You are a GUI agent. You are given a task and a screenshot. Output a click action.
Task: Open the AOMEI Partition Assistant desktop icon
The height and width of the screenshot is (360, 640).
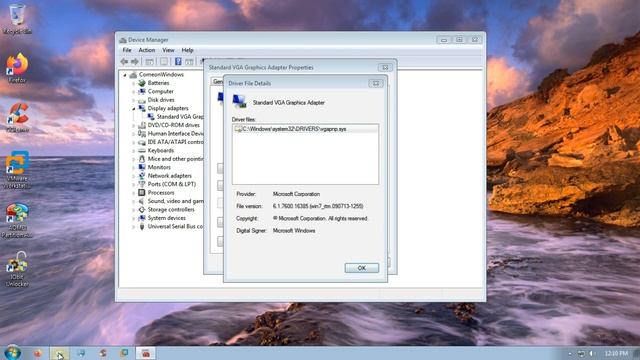[x=17, y=221]
